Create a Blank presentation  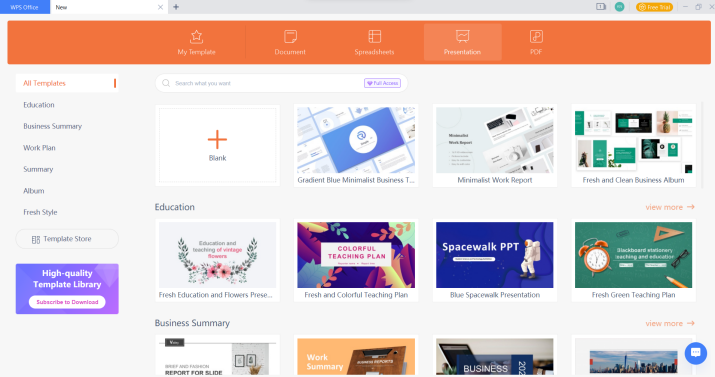[x=218, y=145]
